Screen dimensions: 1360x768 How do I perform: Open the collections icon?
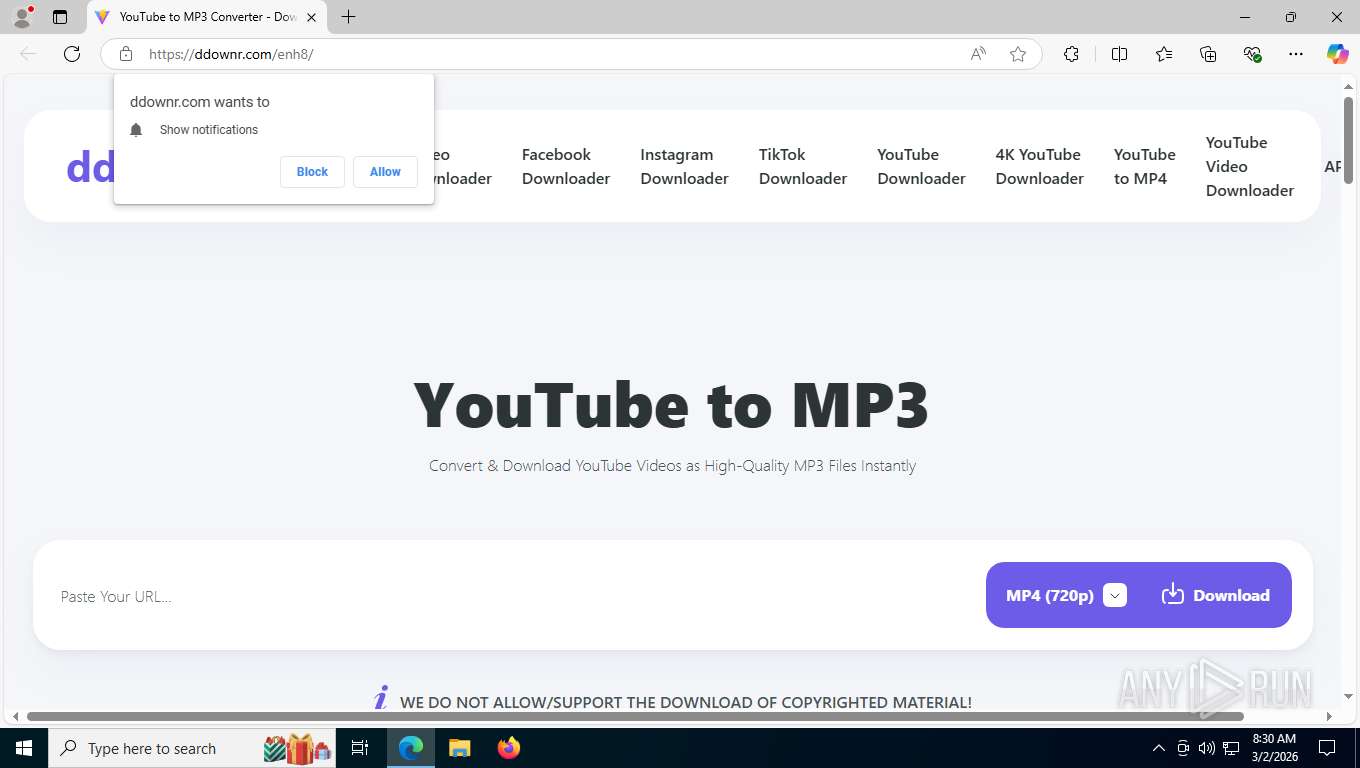click(1208, 54)
